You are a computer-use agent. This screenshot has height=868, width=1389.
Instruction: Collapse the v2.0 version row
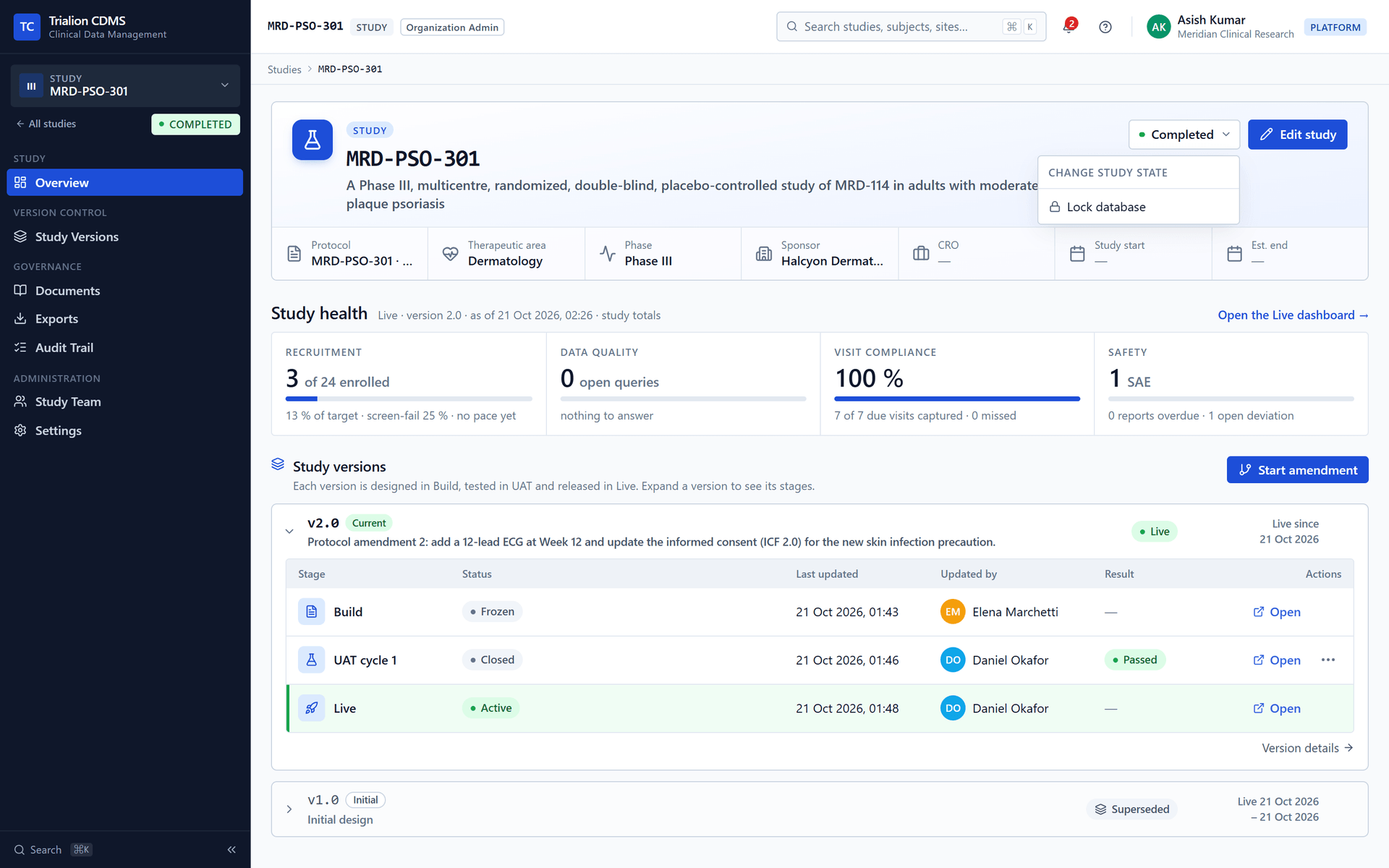click(x=289, y=532)
